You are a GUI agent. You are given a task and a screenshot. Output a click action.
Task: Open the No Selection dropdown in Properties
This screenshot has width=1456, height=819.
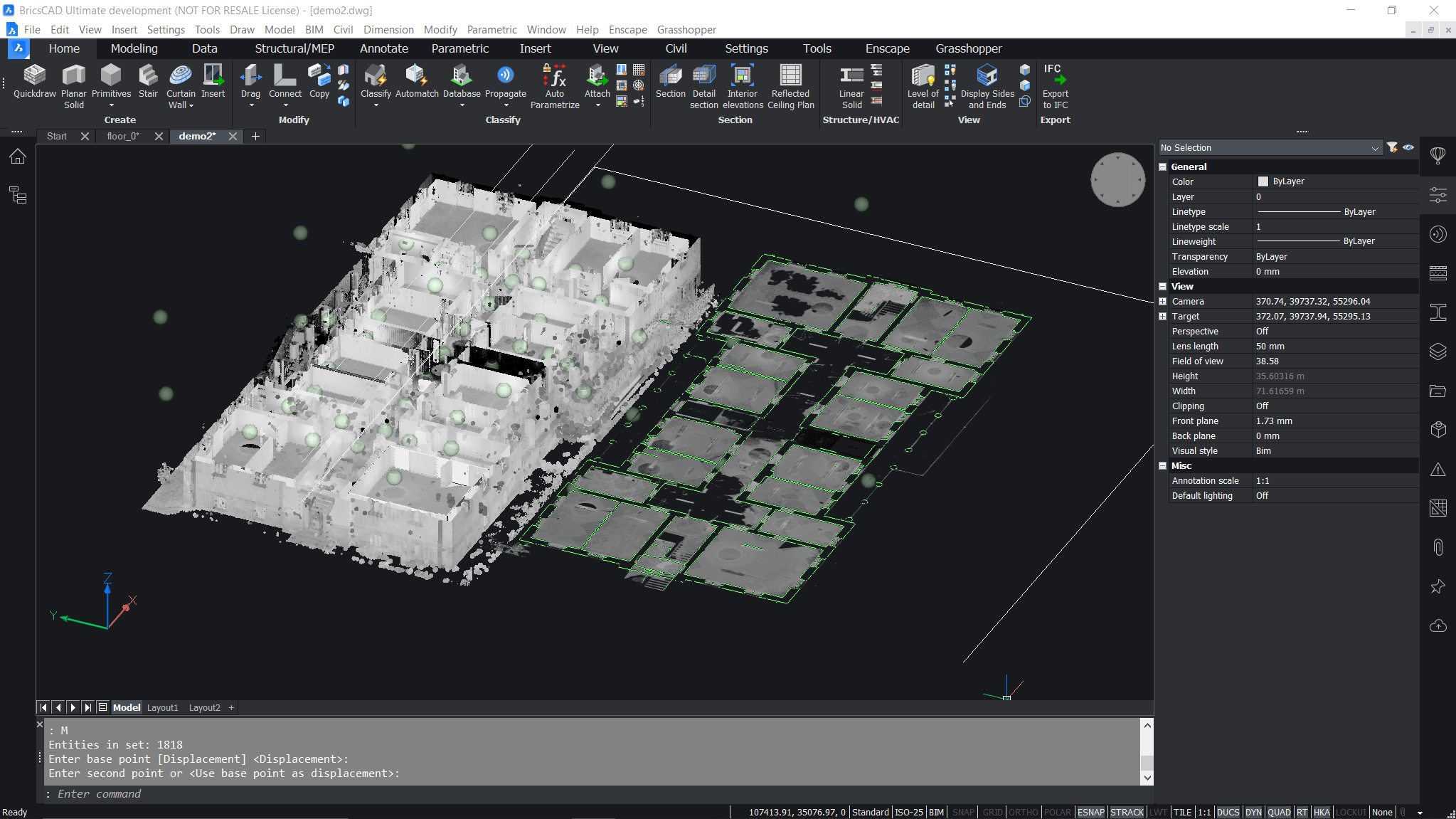[1376, 147]
